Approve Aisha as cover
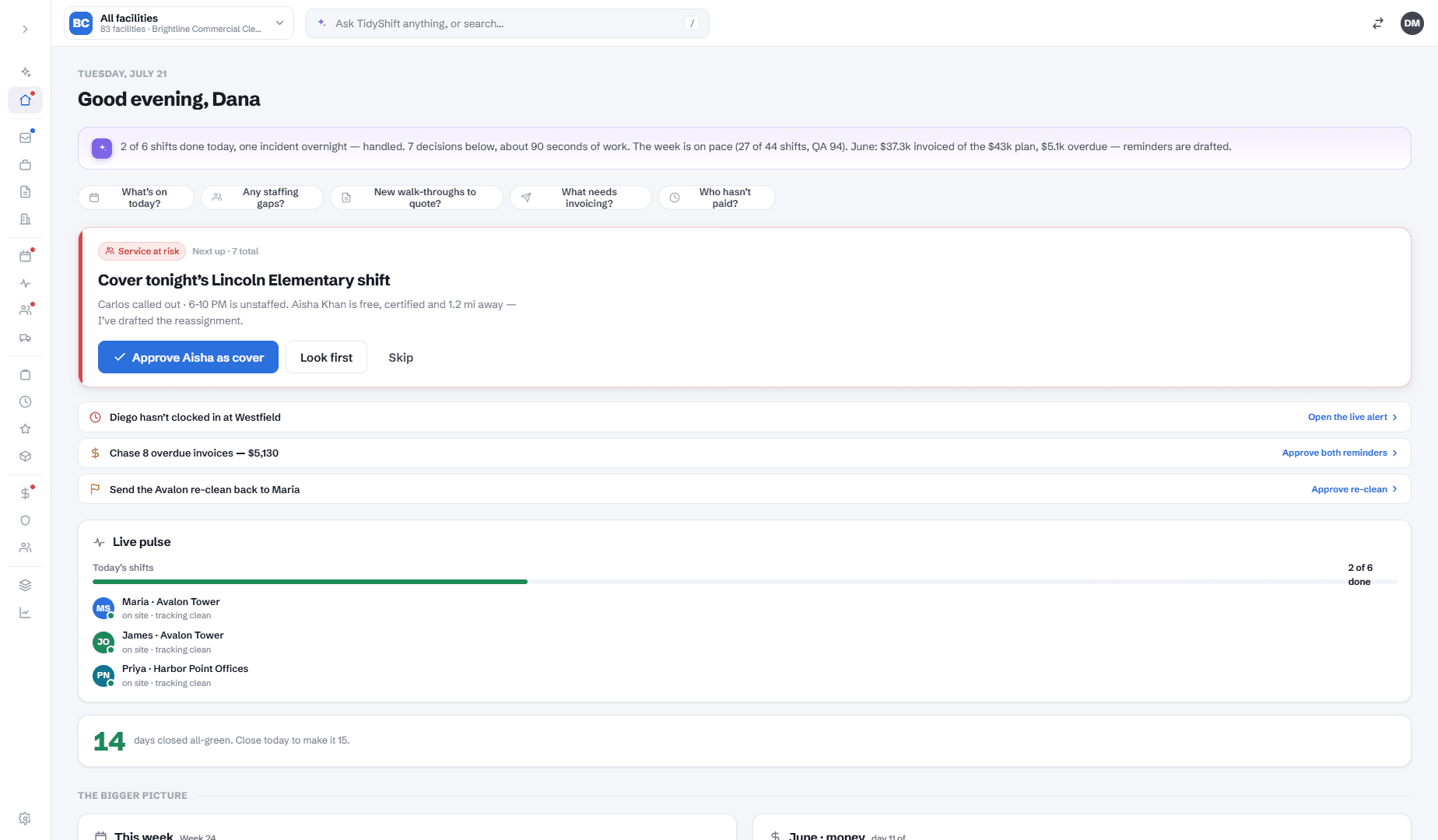1438x840 pixels. click(188, 357)
